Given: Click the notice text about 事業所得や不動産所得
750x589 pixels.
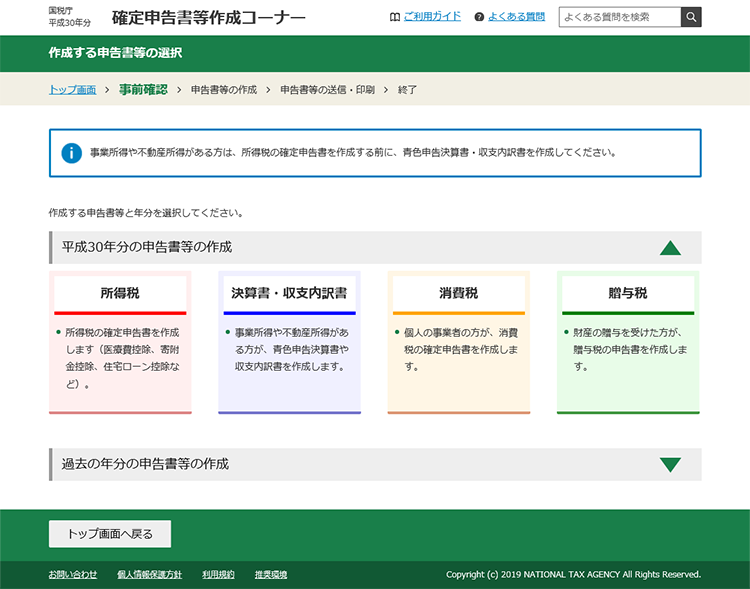Looking at the screenshot, I should pyautogui.click(x=353, y=153).
